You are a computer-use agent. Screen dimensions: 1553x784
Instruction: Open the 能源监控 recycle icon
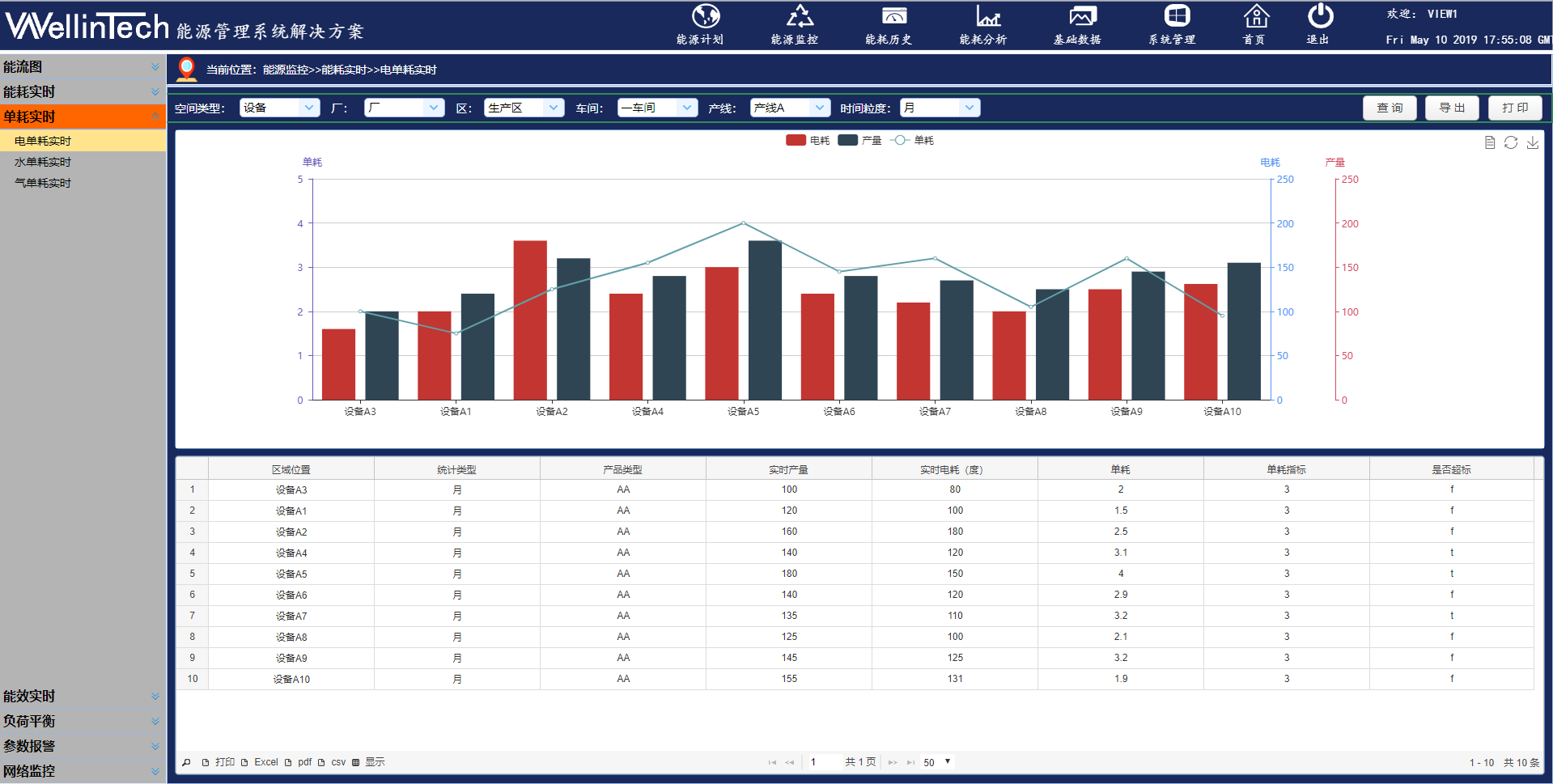(x=800, y=16)
